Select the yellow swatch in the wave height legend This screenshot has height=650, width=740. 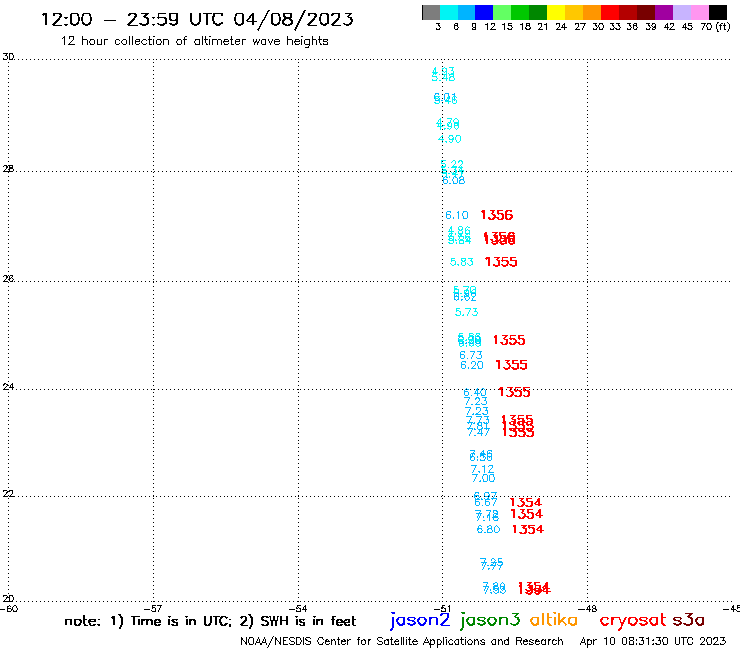pyautogui.click(x=556, y=12)
